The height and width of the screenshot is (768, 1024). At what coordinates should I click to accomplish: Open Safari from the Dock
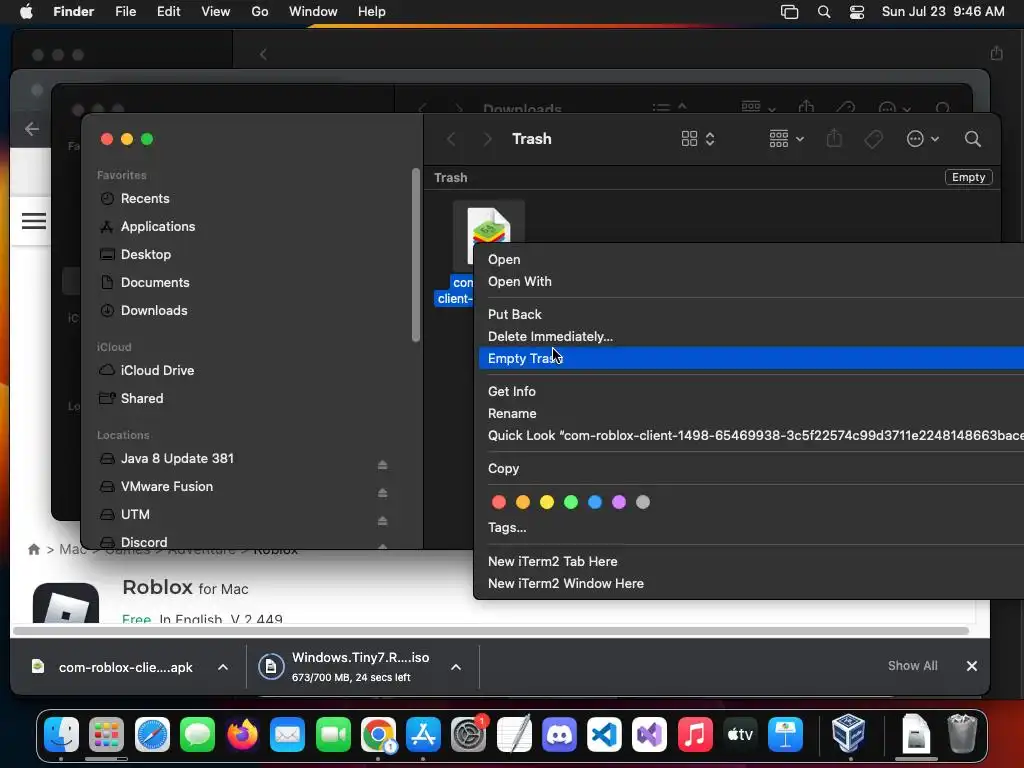152,735
